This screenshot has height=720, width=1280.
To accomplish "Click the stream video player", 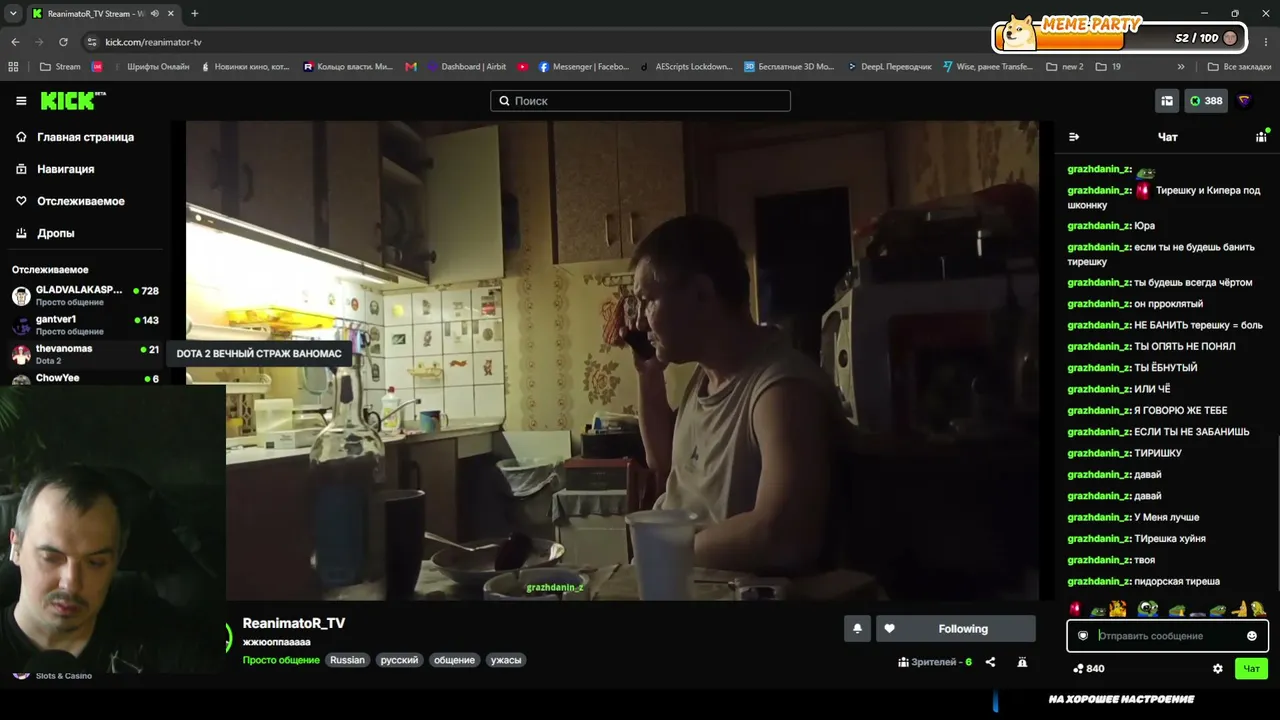I will pos(612,361).
